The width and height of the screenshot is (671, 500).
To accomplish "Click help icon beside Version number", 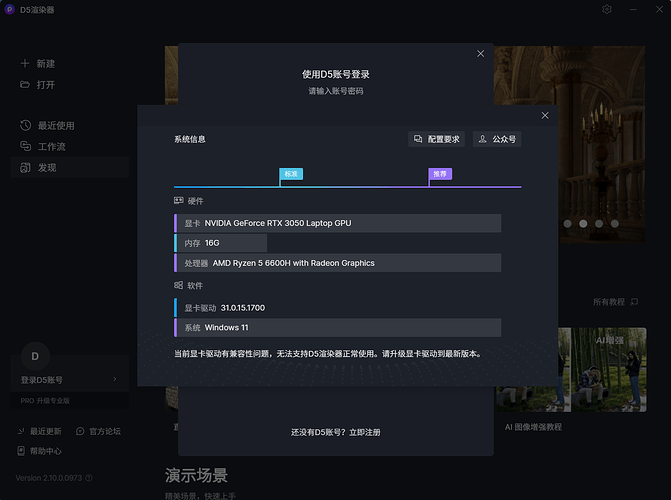I will pos(89,478).
